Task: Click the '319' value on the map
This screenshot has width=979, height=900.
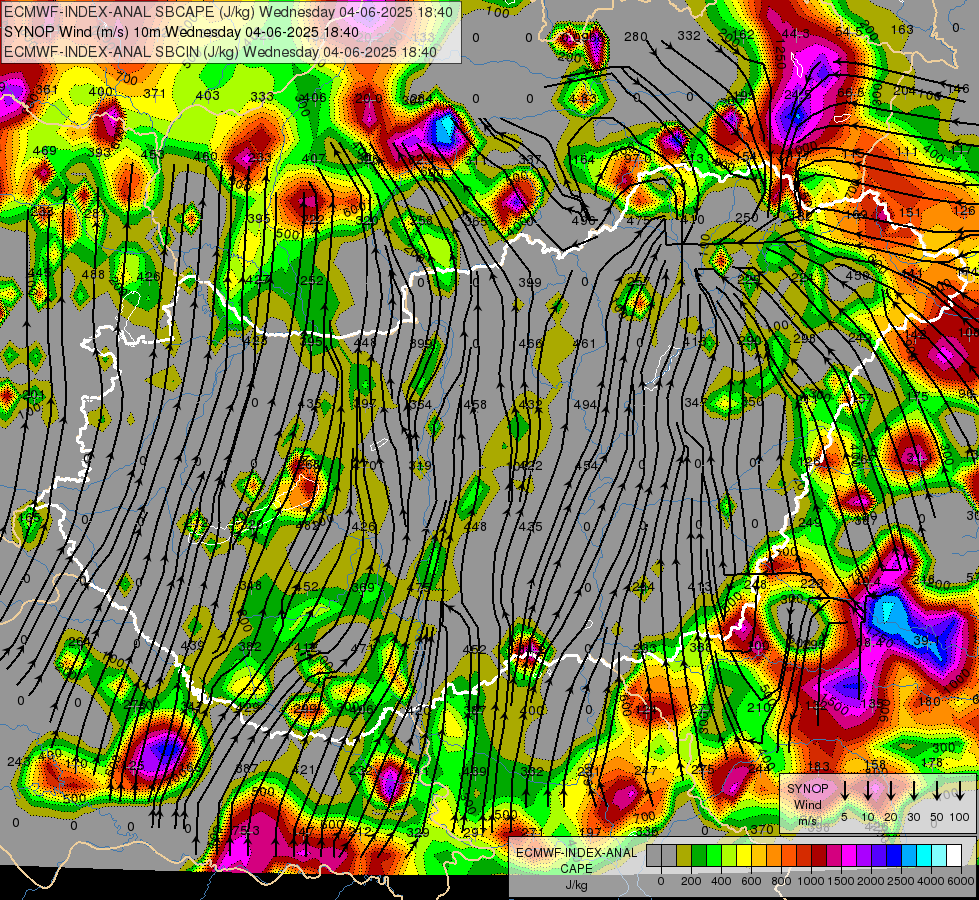Action: (x=420, y=465)
